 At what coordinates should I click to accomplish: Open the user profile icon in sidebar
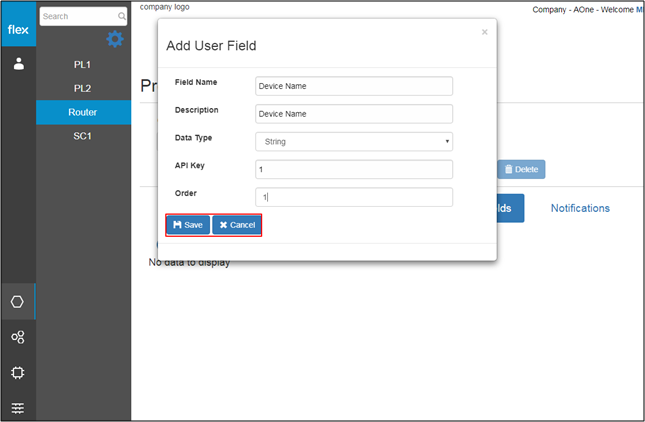coord(19,64)
